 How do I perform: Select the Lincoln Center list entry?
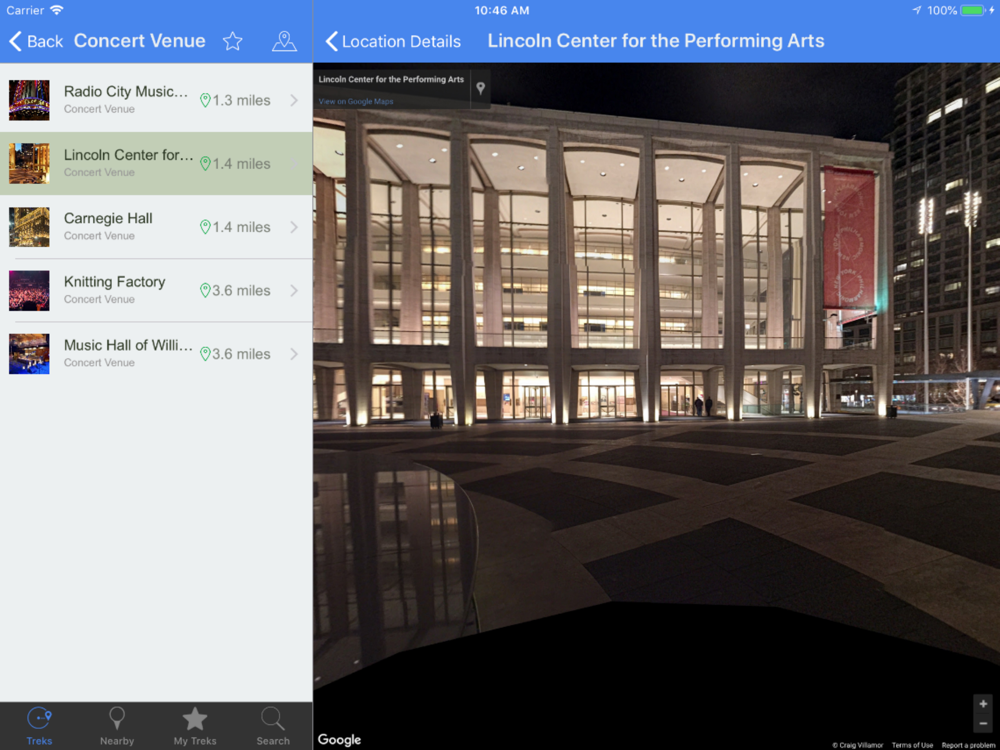(156, 163)
